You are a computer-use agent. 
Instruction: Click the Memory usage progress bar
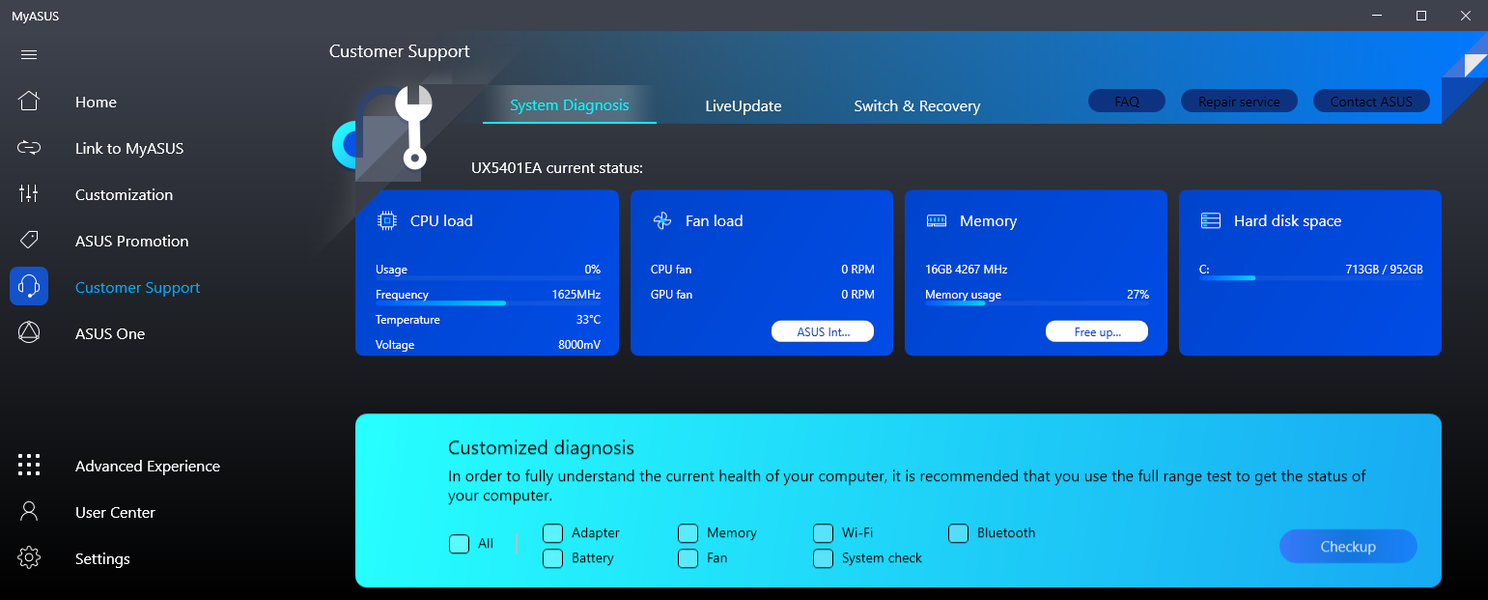tap(1037, 303)
